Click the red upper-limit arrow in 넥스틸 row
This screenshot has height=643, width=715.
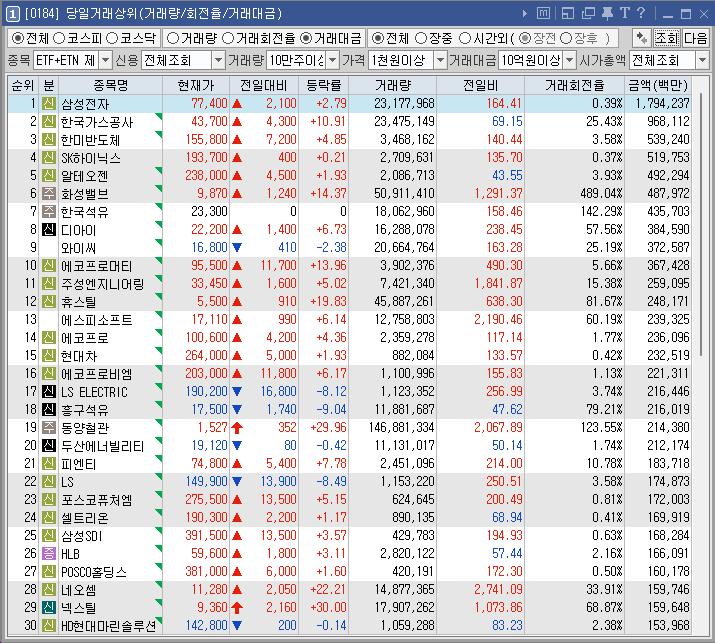click(237, 607)
